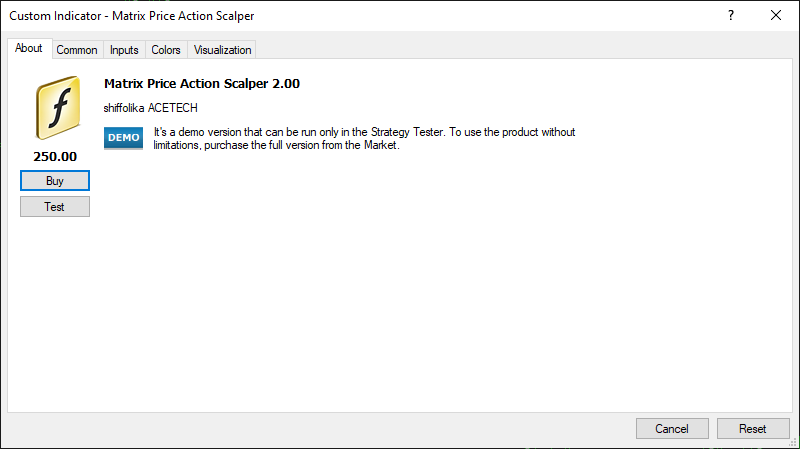Select the Colors tab
Image resolution: width=800 pixels, height=449 pixels.
[x=166, y=50]
